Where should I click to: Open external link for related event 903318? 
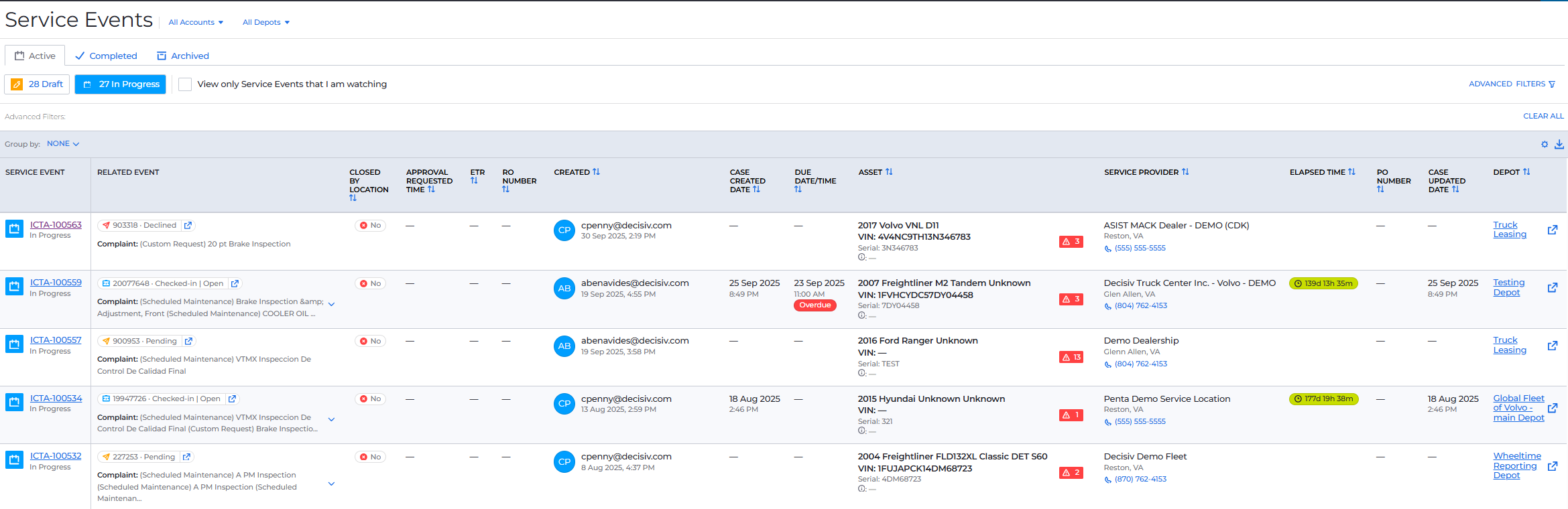tap(188, 226)
